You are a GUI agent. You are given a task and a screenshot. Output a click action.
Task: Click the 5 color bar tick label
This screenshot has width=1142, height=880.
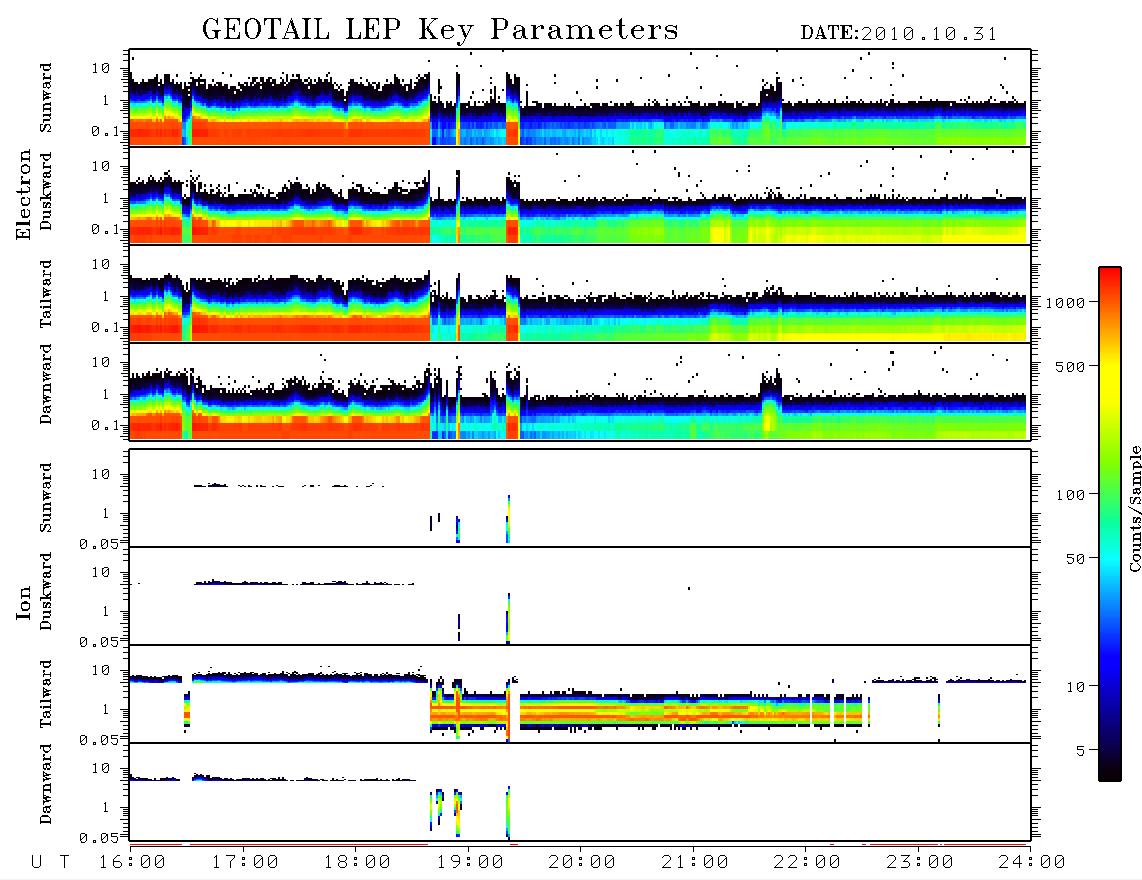click(x=1080, y=752)
